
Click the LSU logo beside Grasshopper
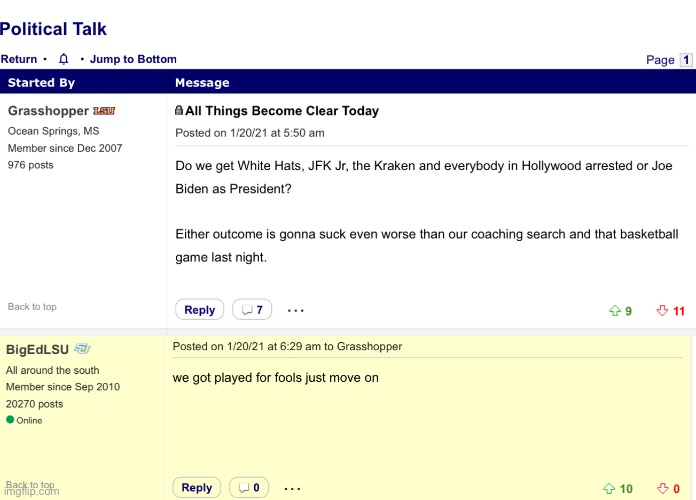[105, 111]
